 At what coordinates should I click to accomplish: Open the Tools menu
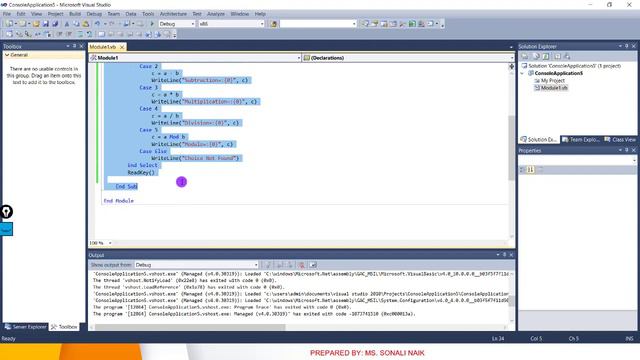(148, 14)
